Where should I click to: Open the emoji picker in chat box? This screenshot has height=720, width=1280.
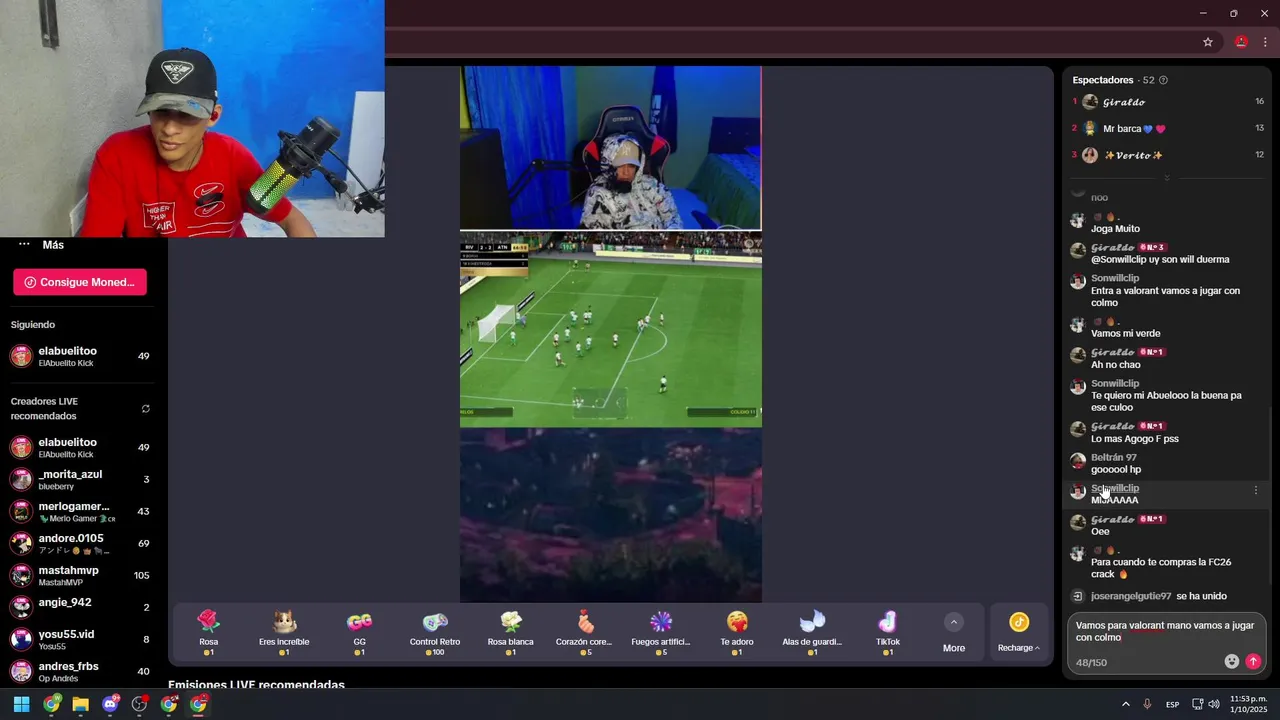coord(1232,661)
